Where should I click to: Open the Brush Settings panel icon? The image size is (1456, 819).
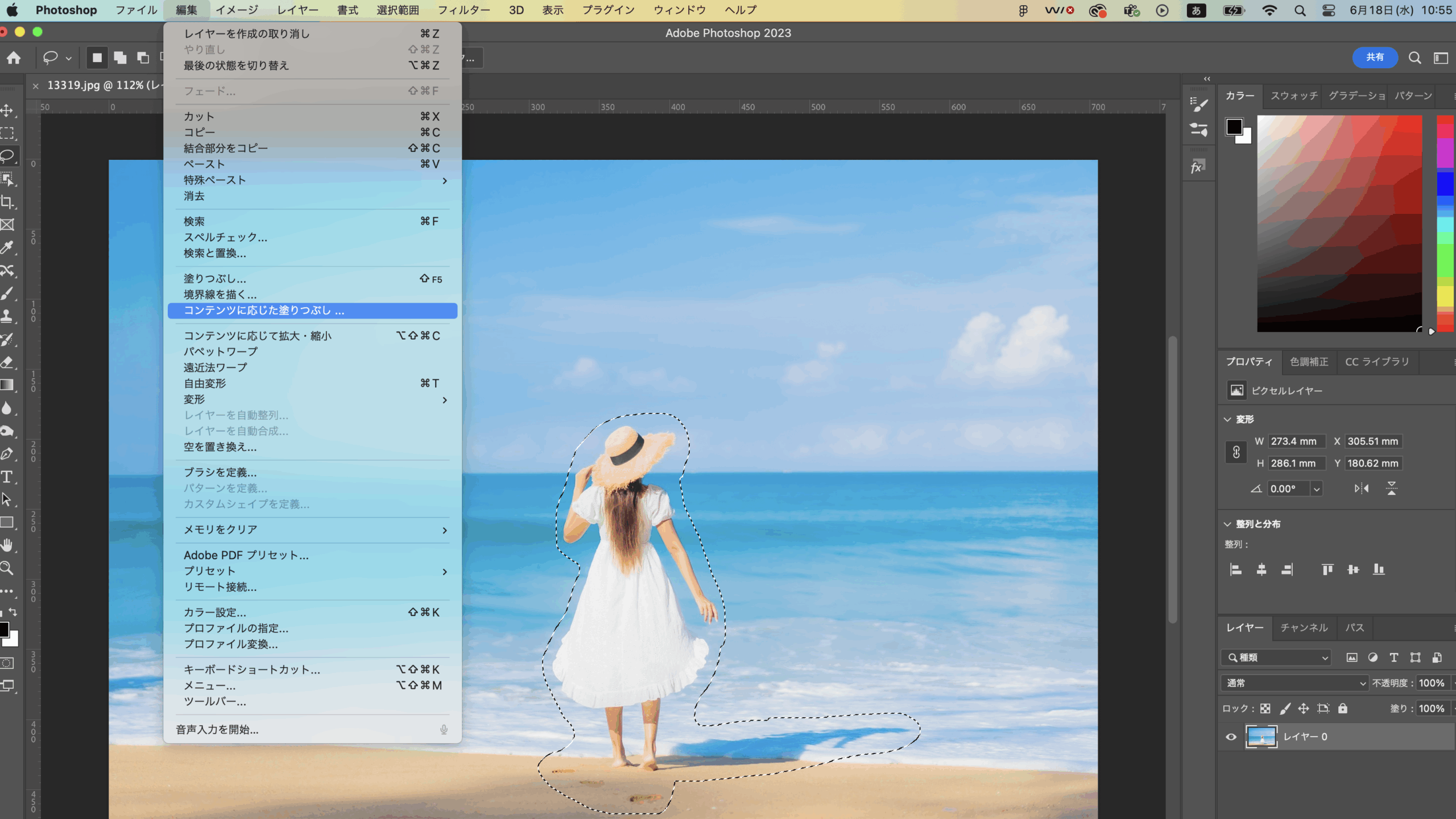[x=1199, y=104]
